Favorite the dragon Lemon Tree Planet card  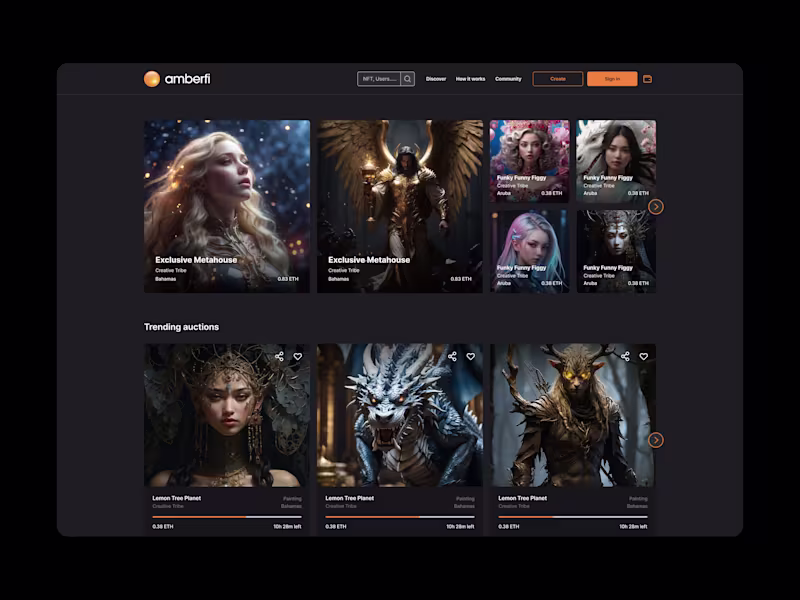(x=472, y=356)
